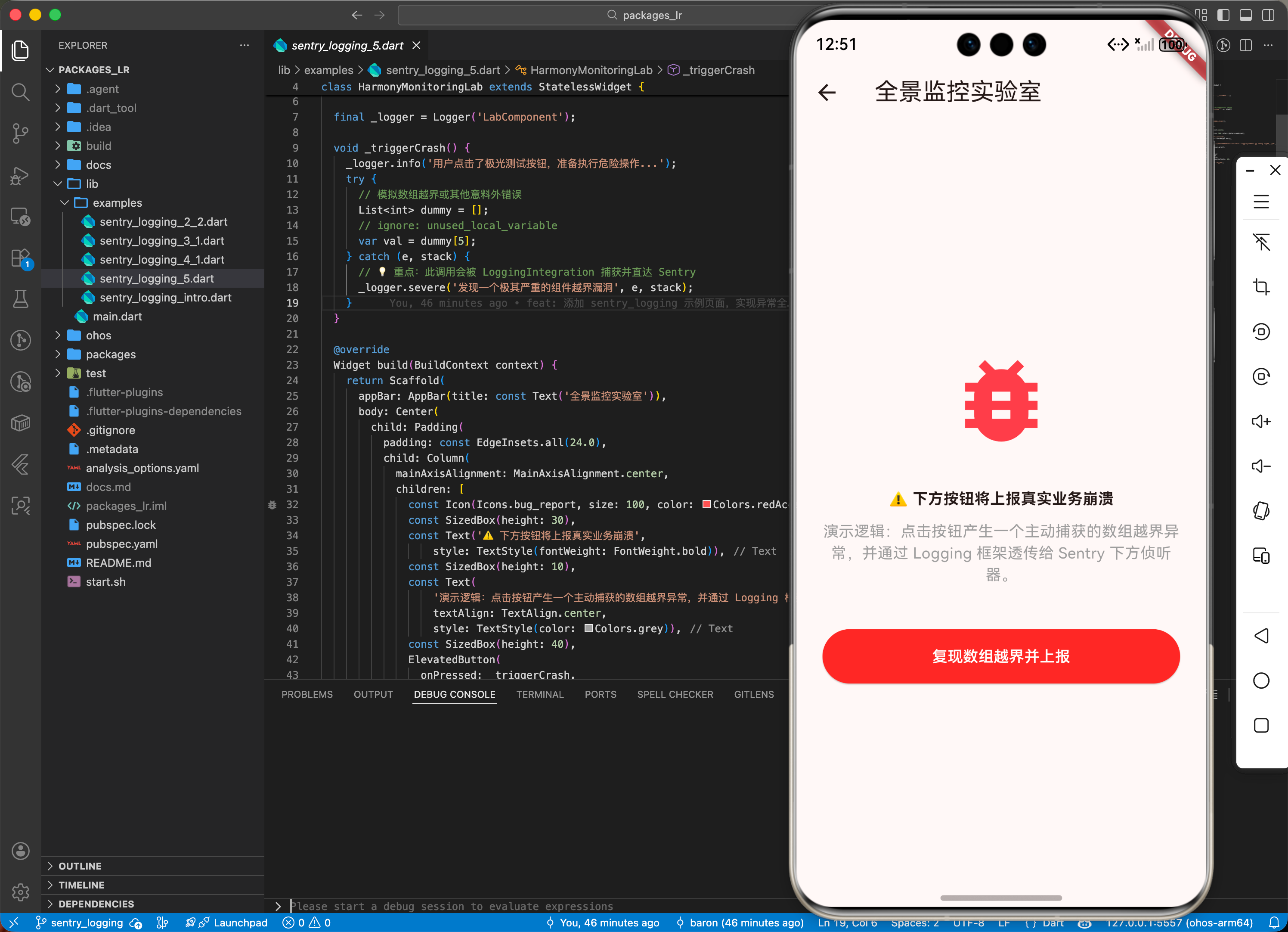This screenshot has height=932, width=1288.
Task: Tap back arrow in phone app bar
Action: (x=827, y=92)
